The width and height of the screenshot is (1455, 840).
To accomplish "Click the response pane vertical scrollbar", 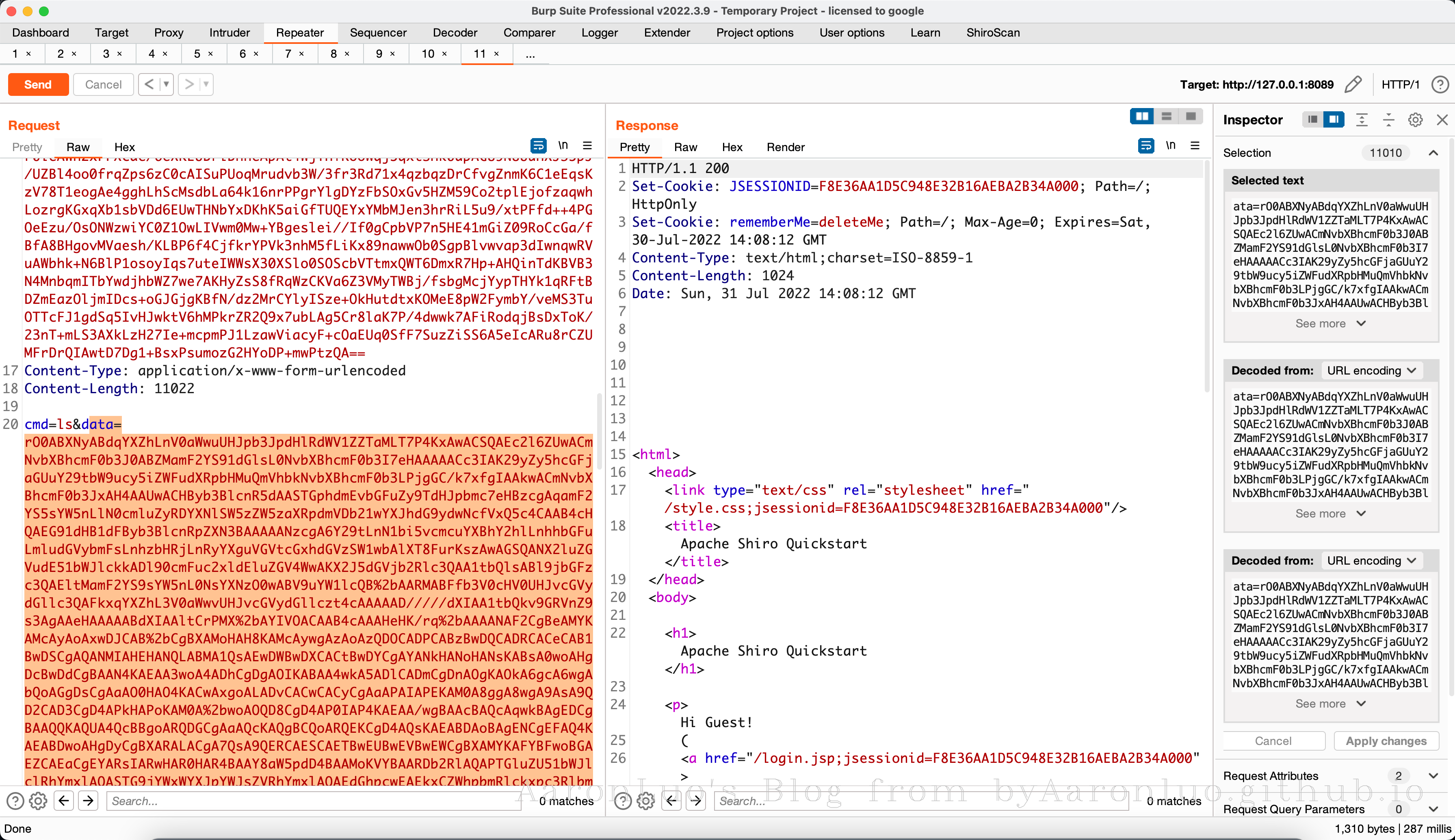I will pyautogui.click(x=1207, y=277).
